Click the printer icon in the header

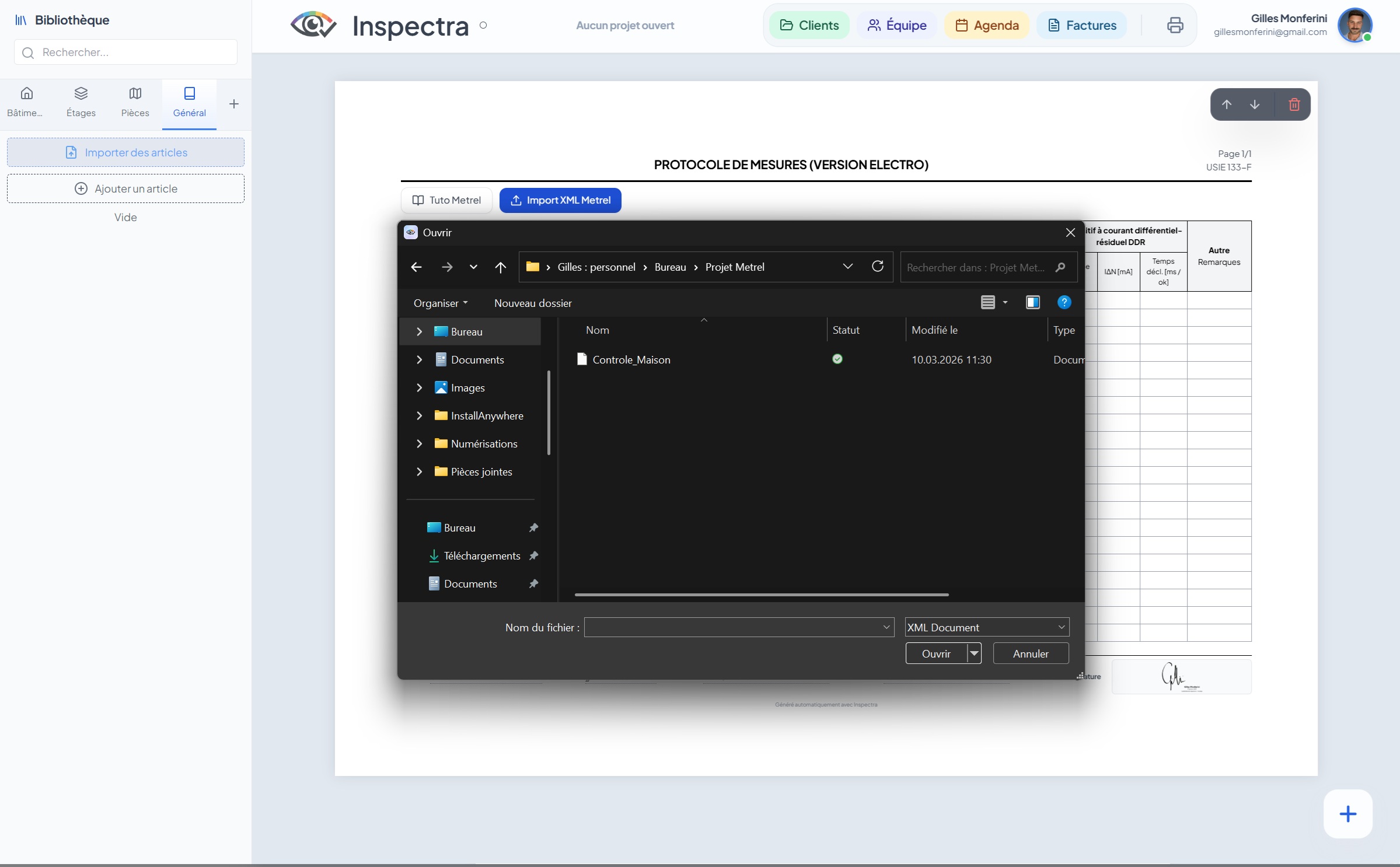[x=1175, y=25]
